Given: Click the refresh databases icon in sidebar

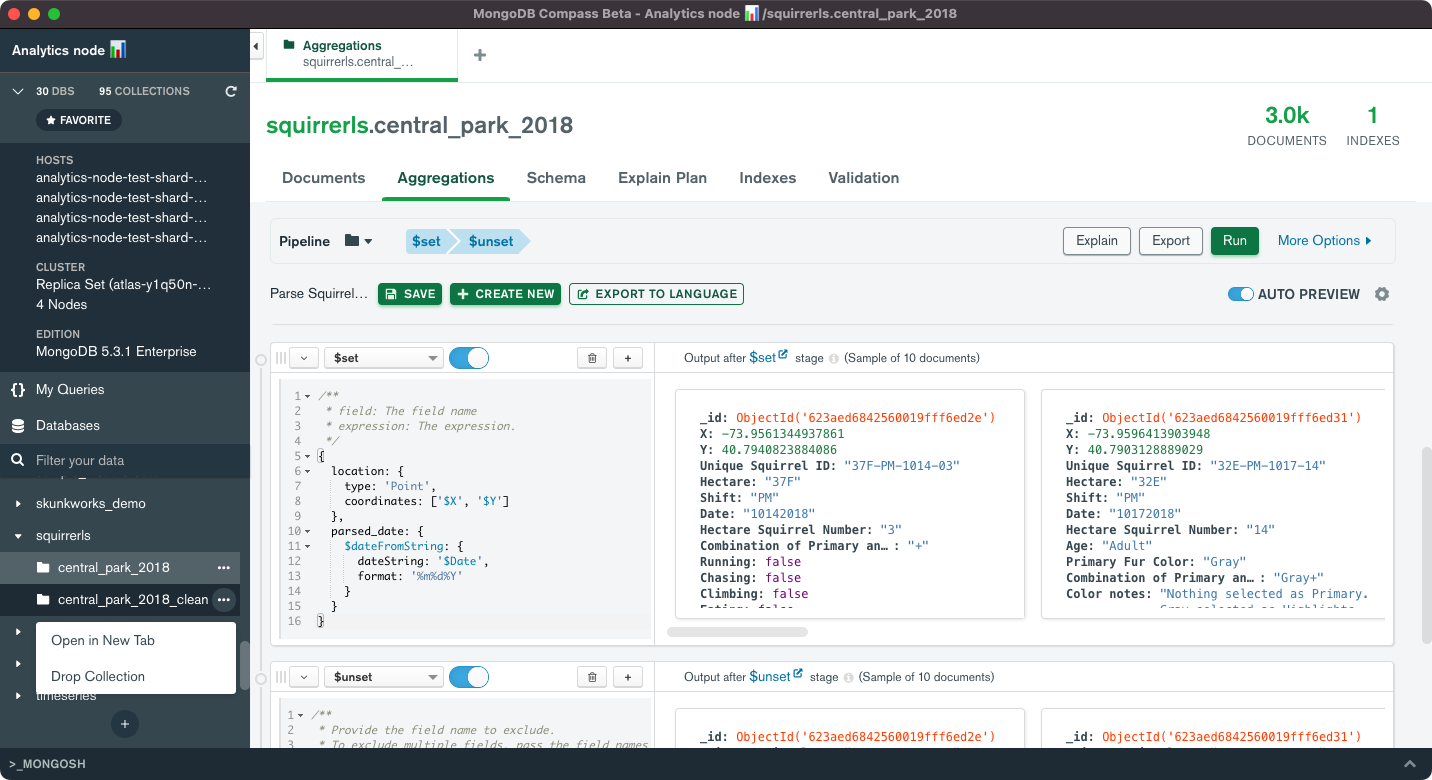Looking at the screenshot, I should pos(231,91).
